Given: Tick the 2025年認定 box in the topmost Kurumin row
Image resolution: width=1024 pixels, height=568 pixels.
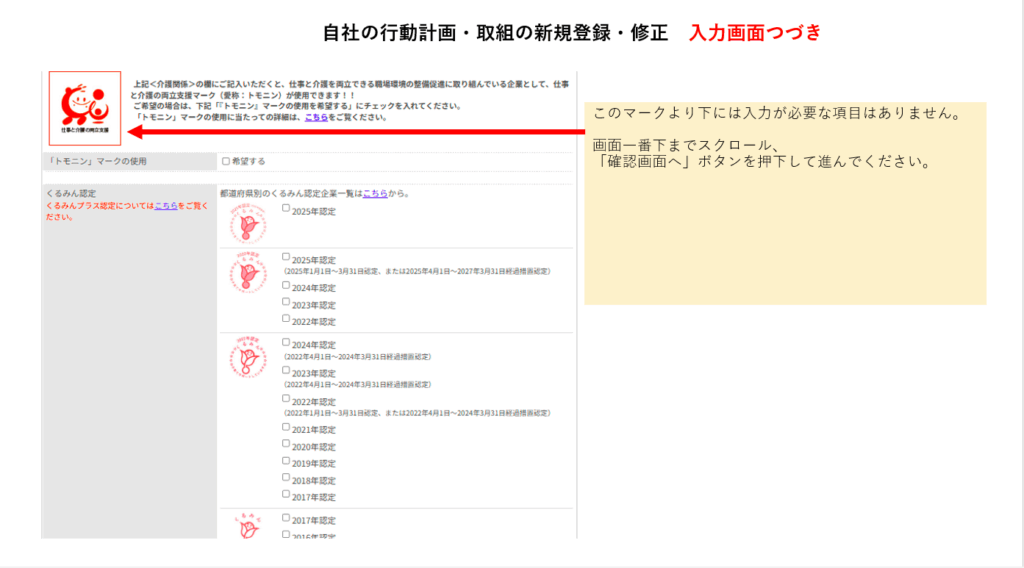Looking at the screenshot, I should [286, 209].
